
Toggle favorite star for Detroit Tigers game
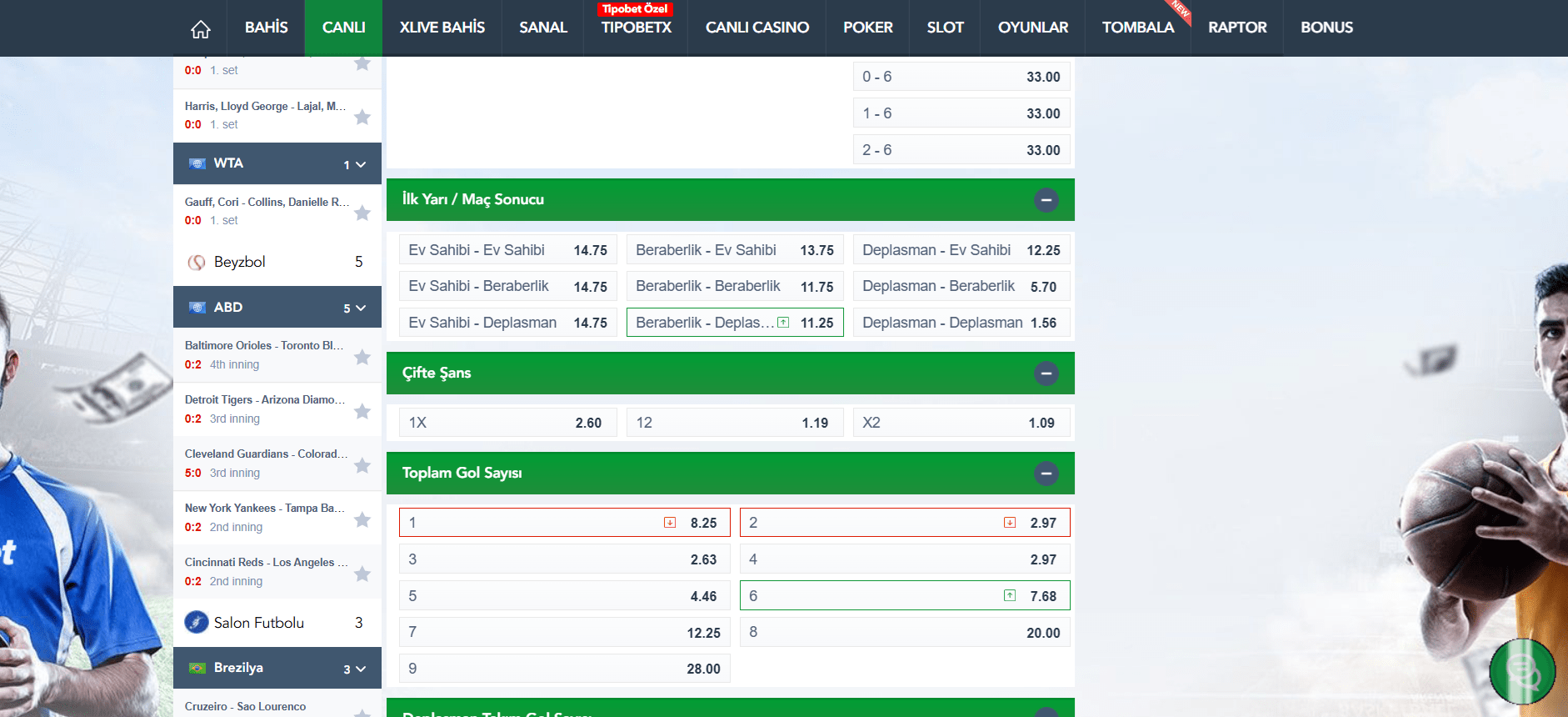tap(362, 411)
